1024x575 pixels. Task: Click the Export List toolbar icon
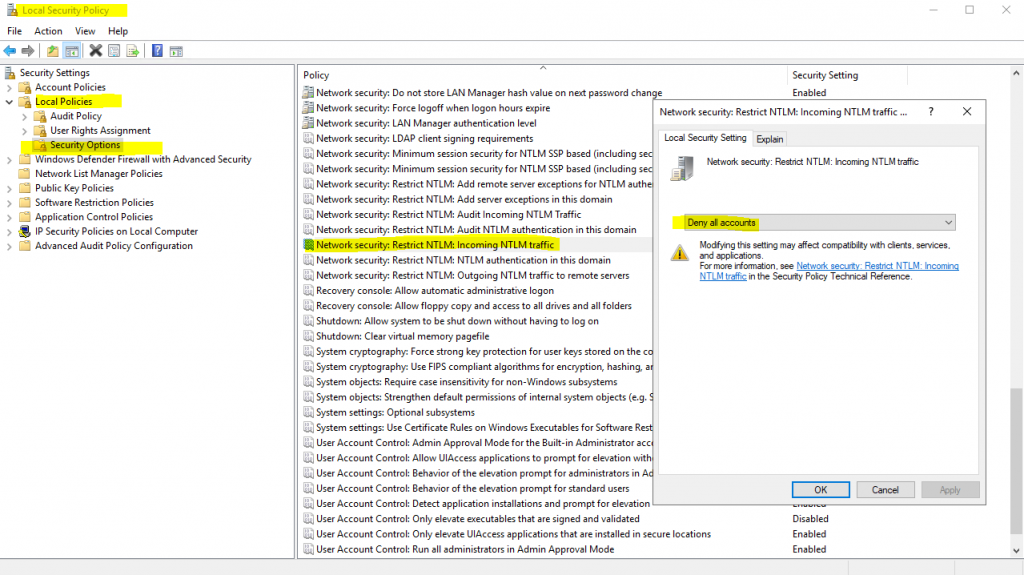point(133,51)
